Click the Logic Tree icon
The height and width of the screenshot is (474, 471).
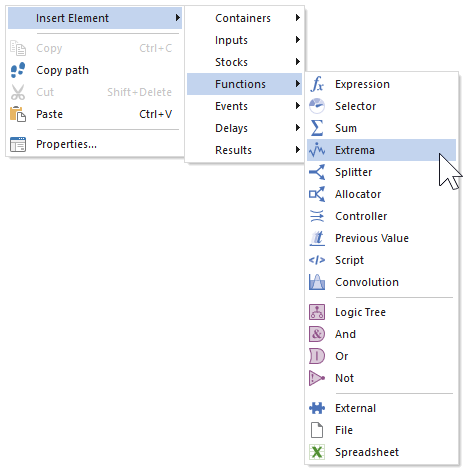click(317, 312)
